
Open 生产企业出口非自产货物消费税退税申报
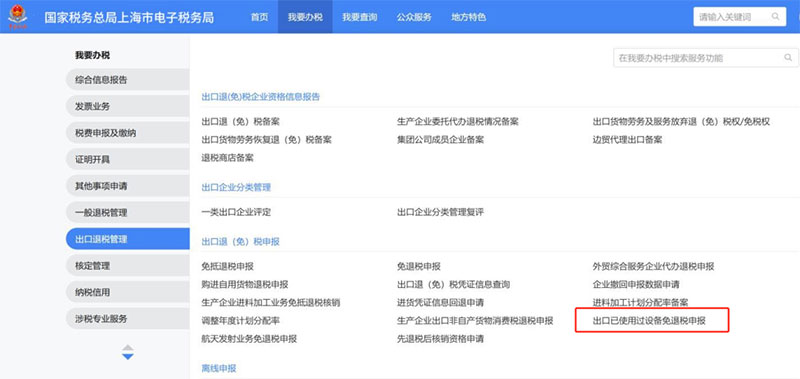(475, 321)
